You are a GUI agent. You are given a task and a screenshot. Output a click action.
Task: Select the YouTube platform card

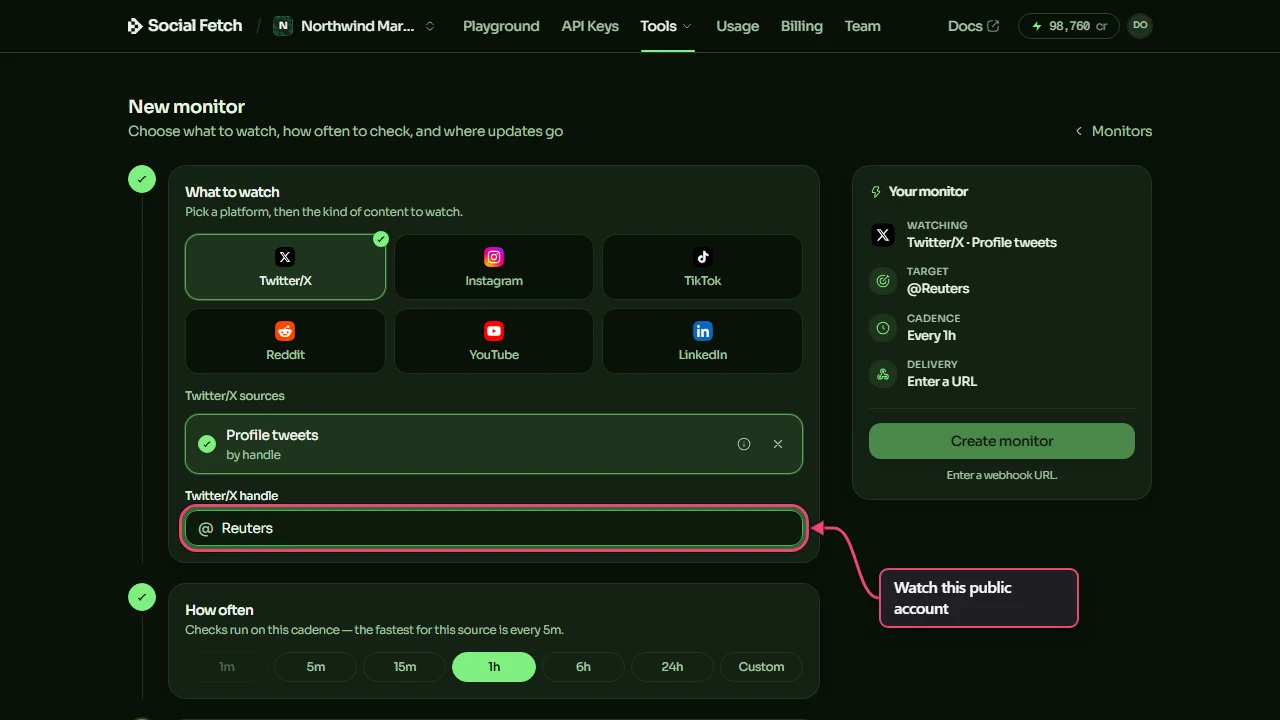494,341
